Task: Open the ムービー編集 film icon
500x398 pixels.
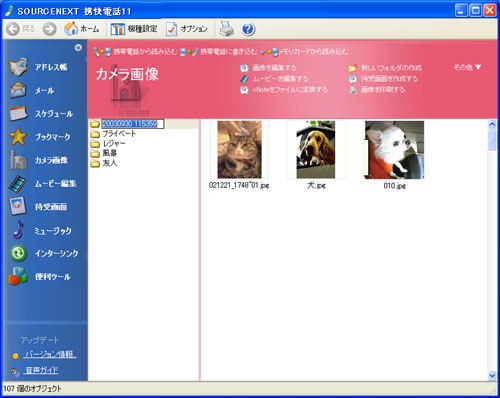Action: (x=18, y=184)
